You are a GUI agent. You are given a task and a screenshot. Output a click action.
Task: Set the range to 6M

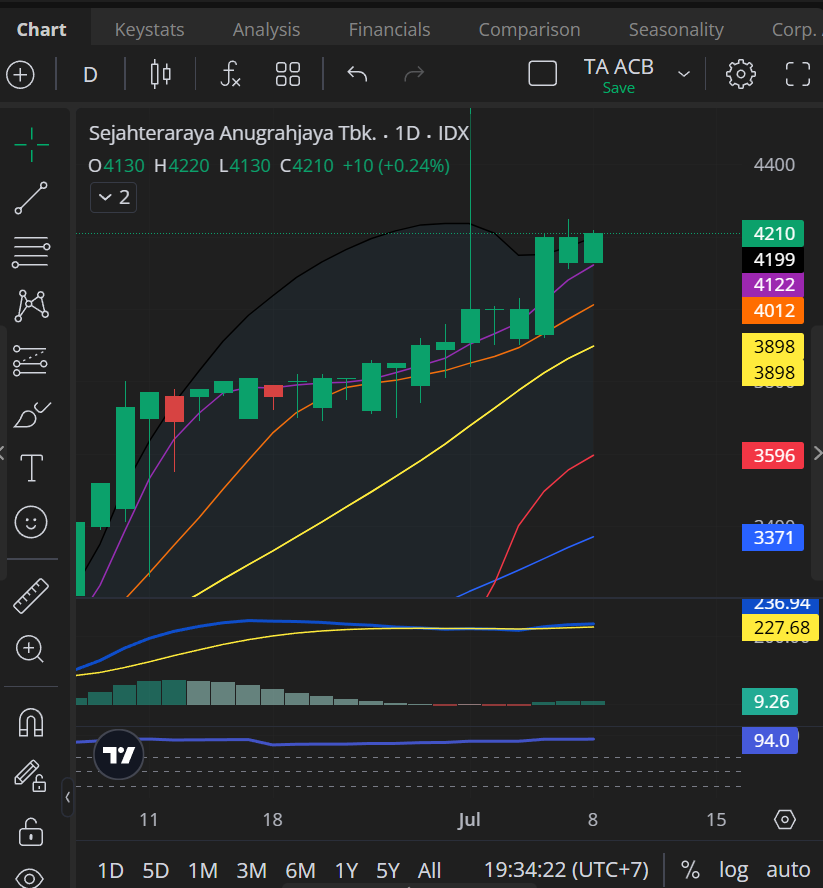coord(300,870)
